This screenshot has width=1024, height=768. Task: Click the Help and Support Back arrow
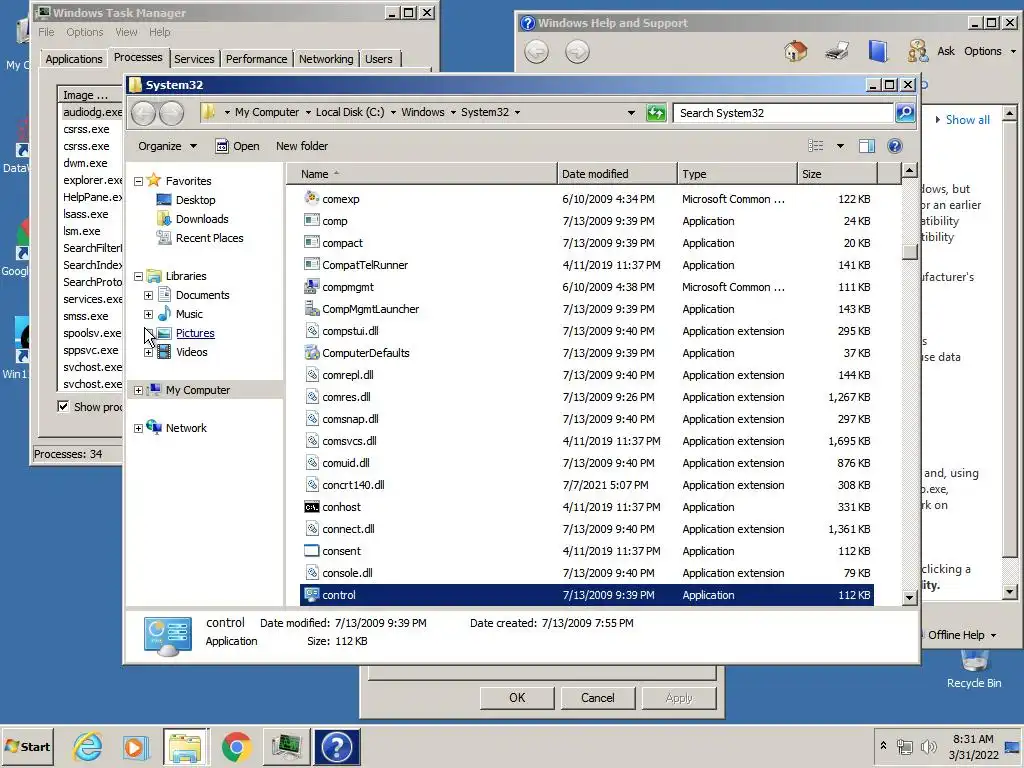(x=536, y=52)
